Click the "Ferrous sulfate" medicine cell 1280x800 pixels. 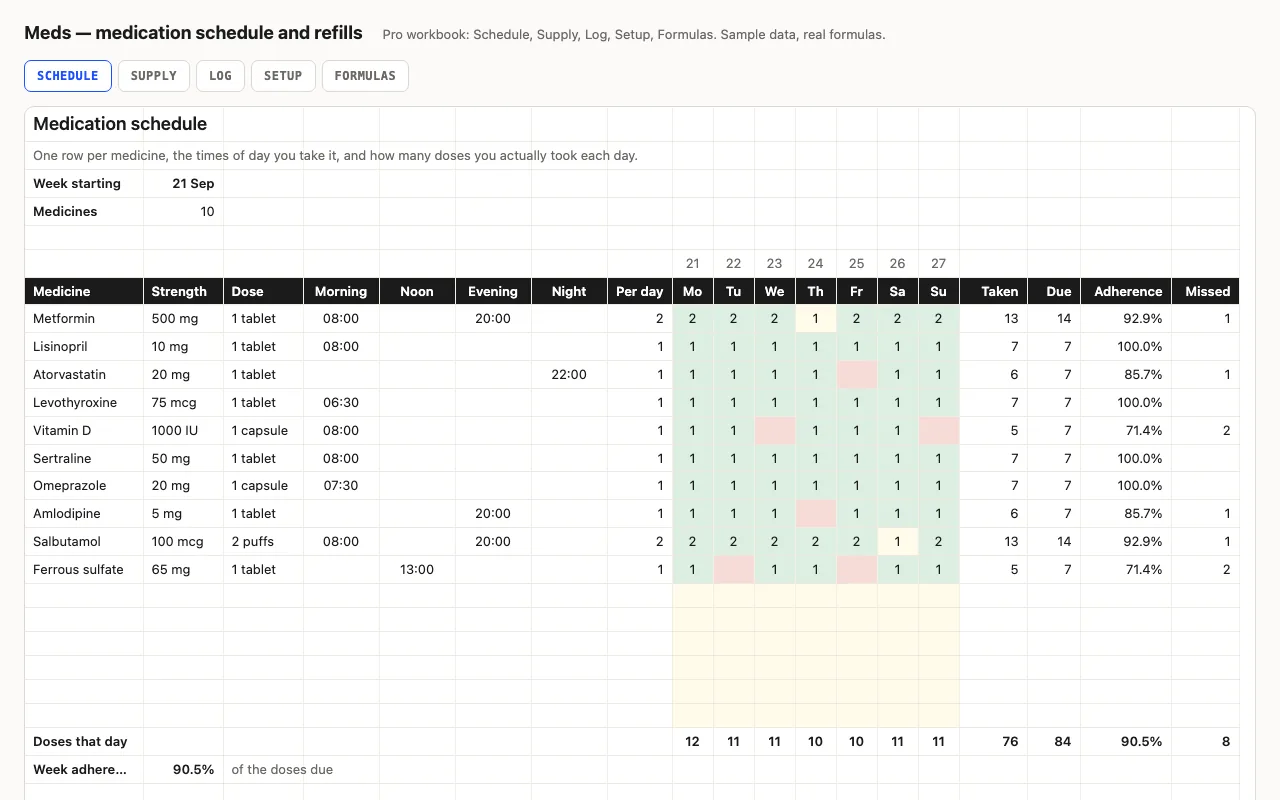[84, 570]
